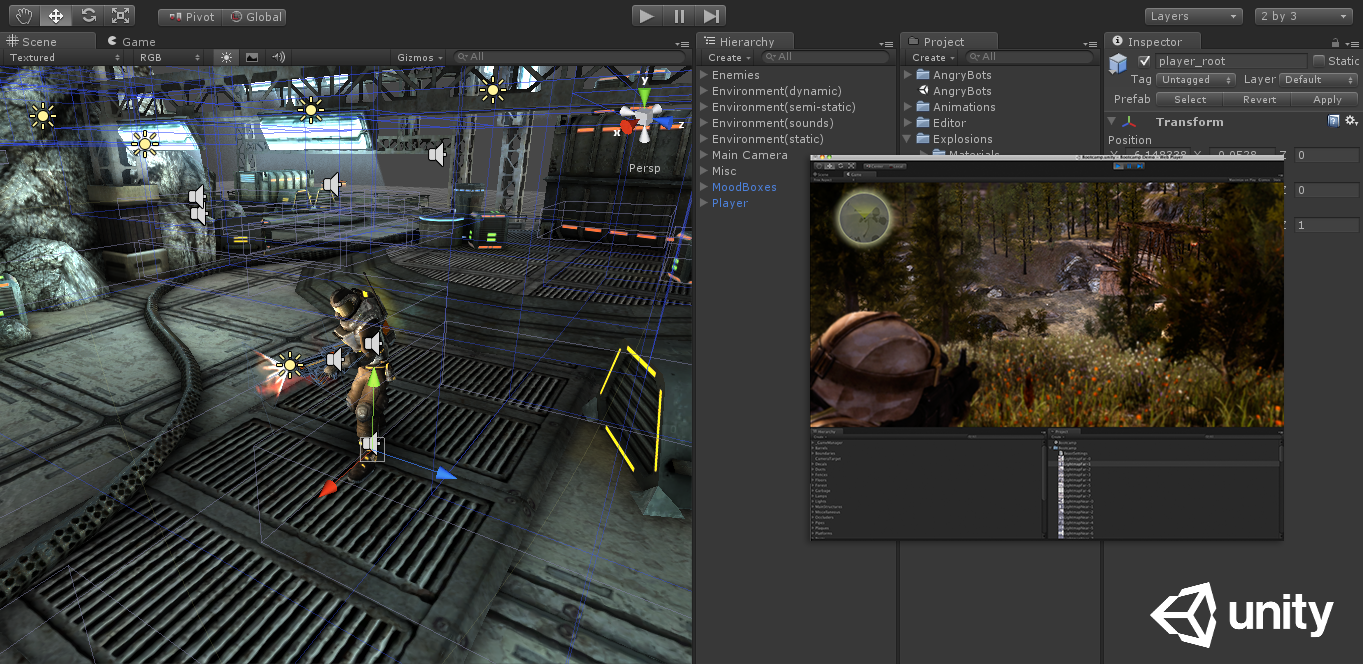Select the Rotate tool

click(x=88, y=15)
